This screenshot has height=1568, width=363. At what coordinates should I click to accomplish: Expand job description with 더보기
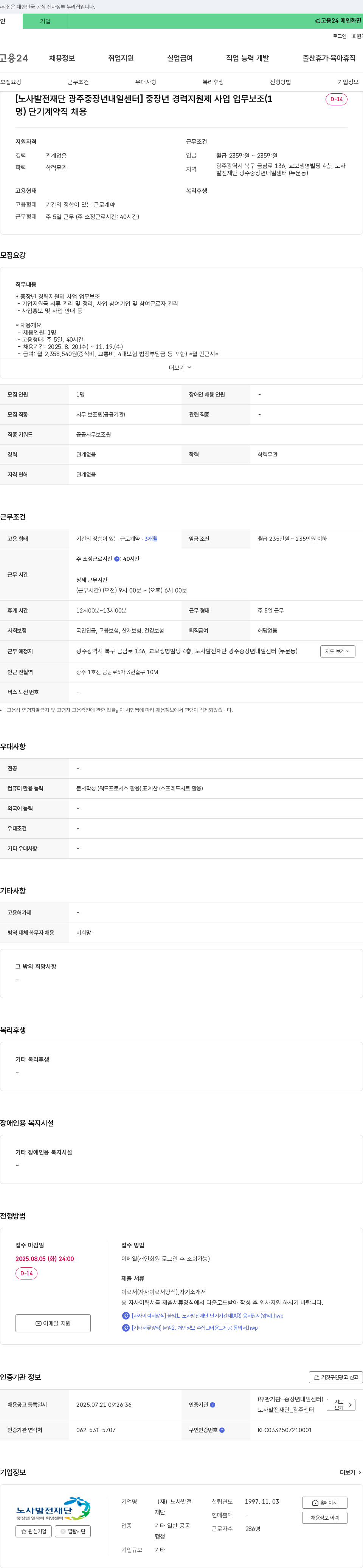click(180, 368)
